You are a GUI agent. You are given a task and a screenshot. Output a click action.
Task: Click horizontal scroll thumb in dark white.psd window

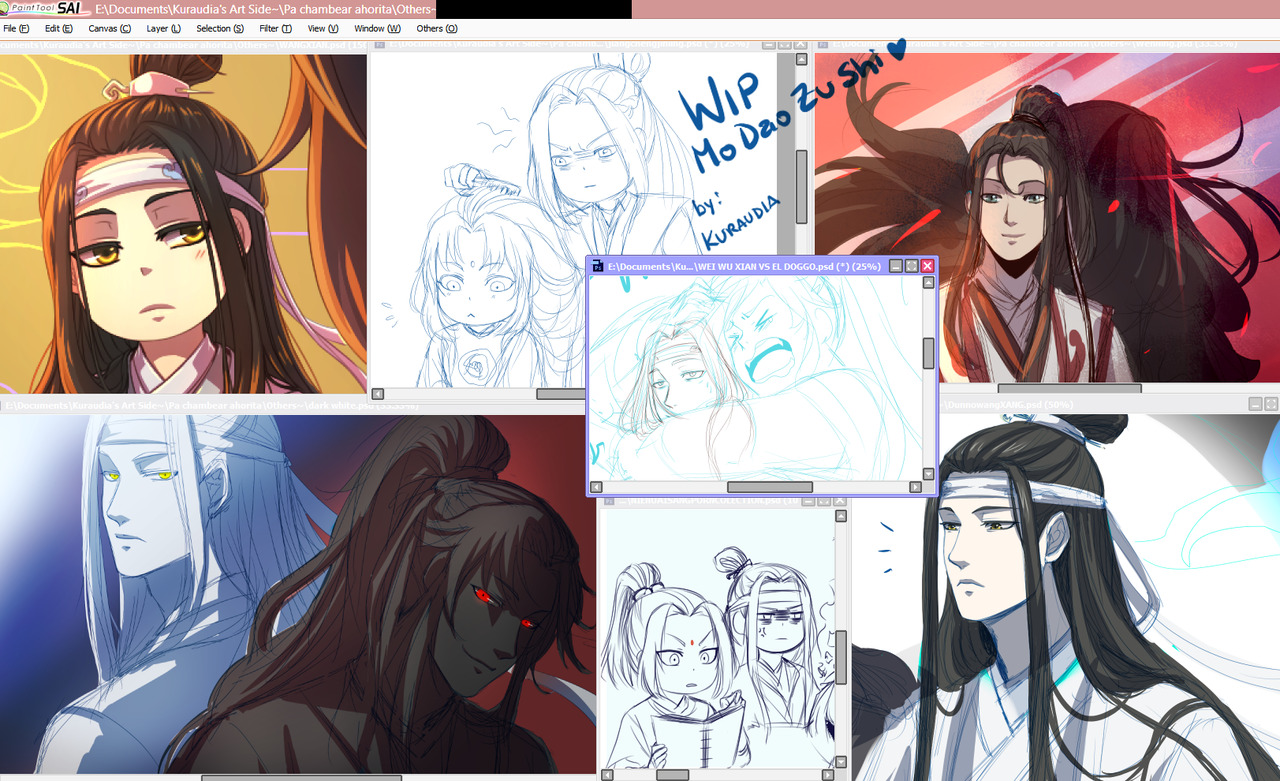302,777
